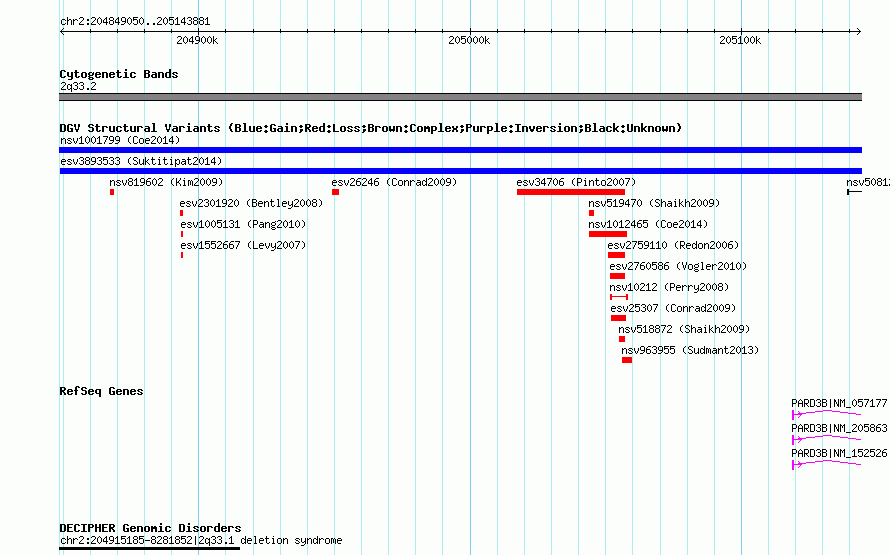Image resolution: width=890 pixels, height=555 pixels.
Task: Click red loss bar below nsv1012465
Action: pyautogui.click(x=608, y=234)
